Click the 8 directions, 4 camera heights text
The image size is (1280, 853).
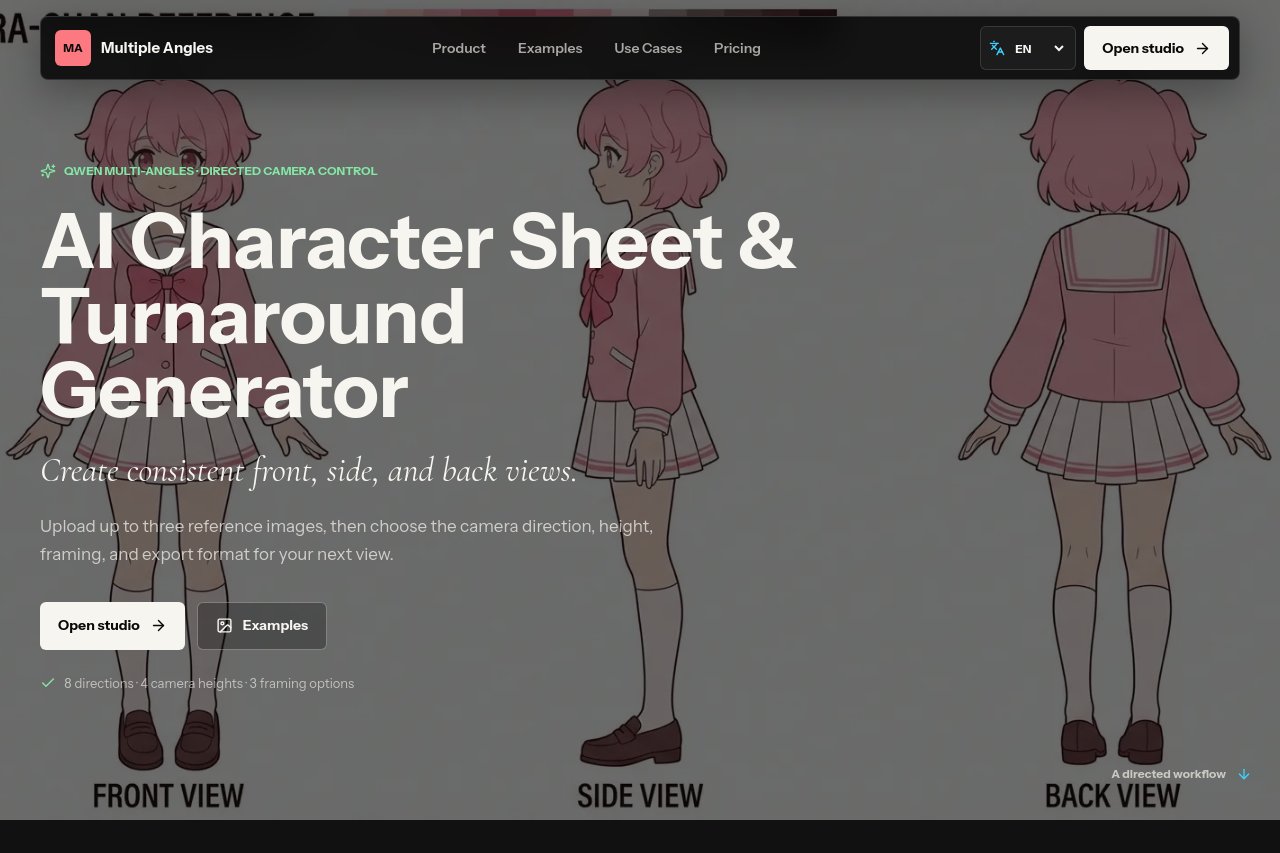coord(209,683)
